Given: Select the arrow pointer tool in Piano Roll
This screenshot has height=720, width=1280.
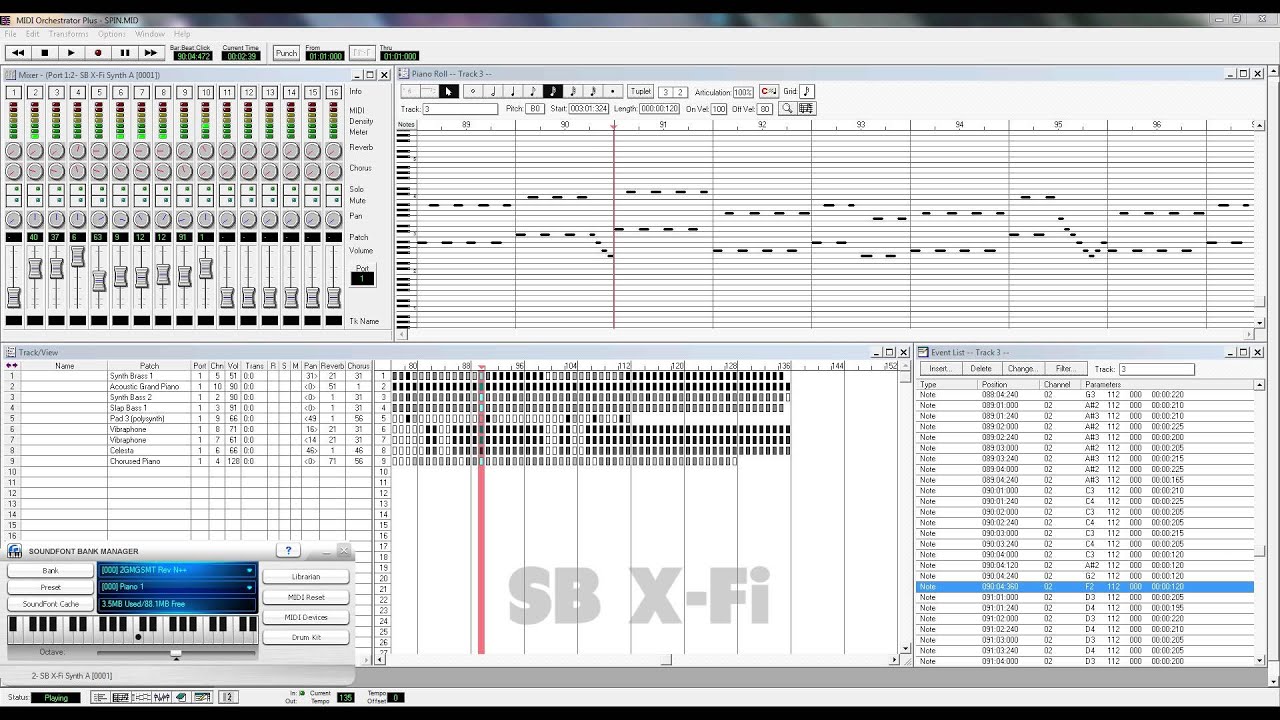Looking at the screenshot, I should click(448, 92).
